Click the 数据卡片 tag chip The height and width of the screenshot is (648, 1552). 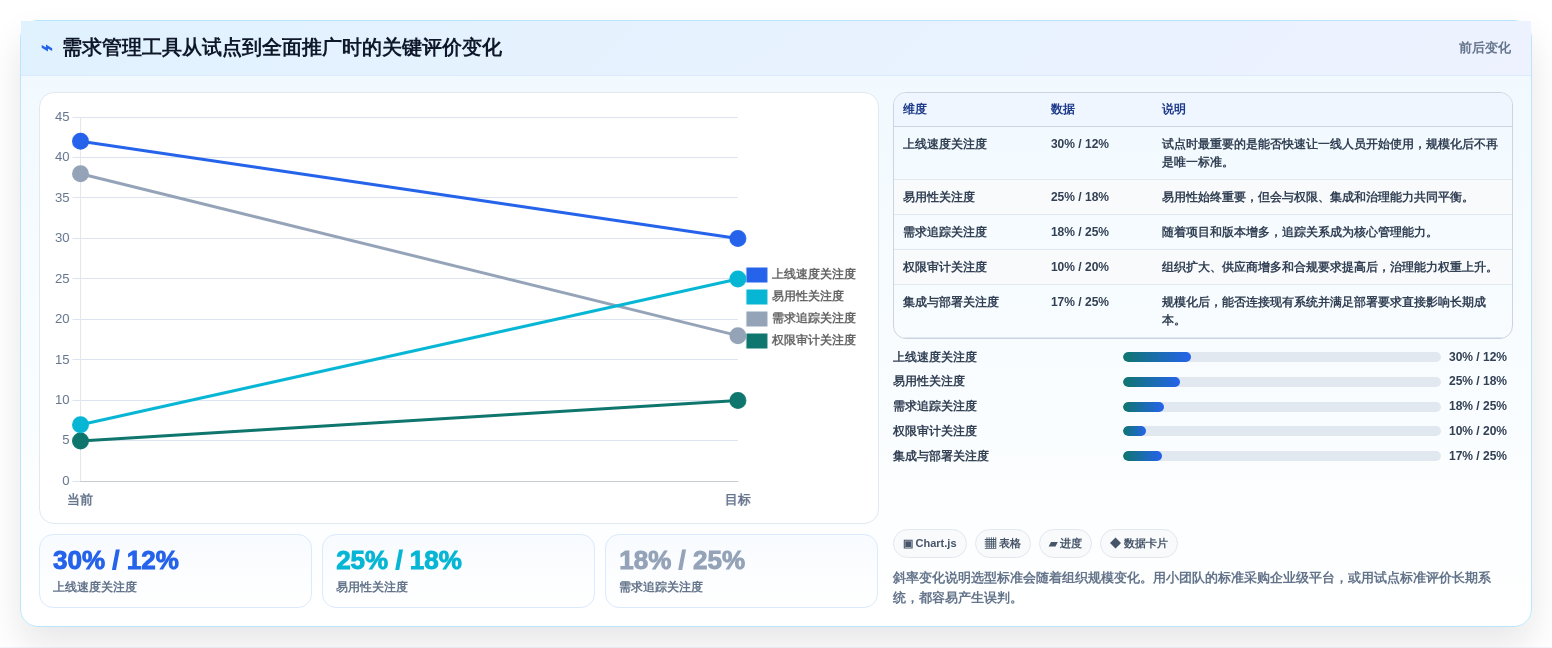pos(1139,544)
